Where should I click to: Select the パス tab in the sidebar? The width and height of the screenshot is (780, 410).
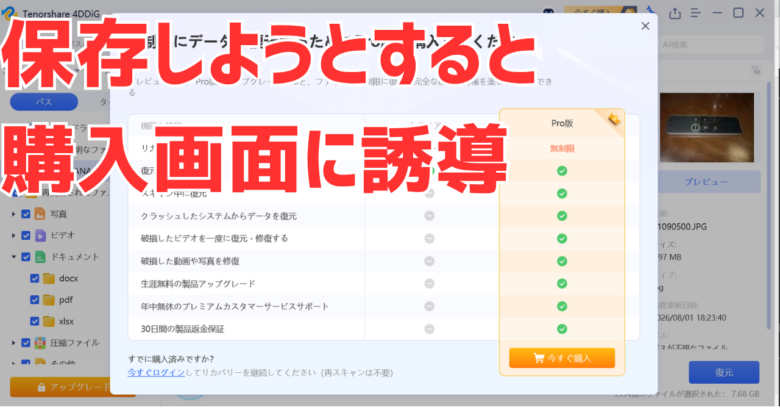pos(44,102)
